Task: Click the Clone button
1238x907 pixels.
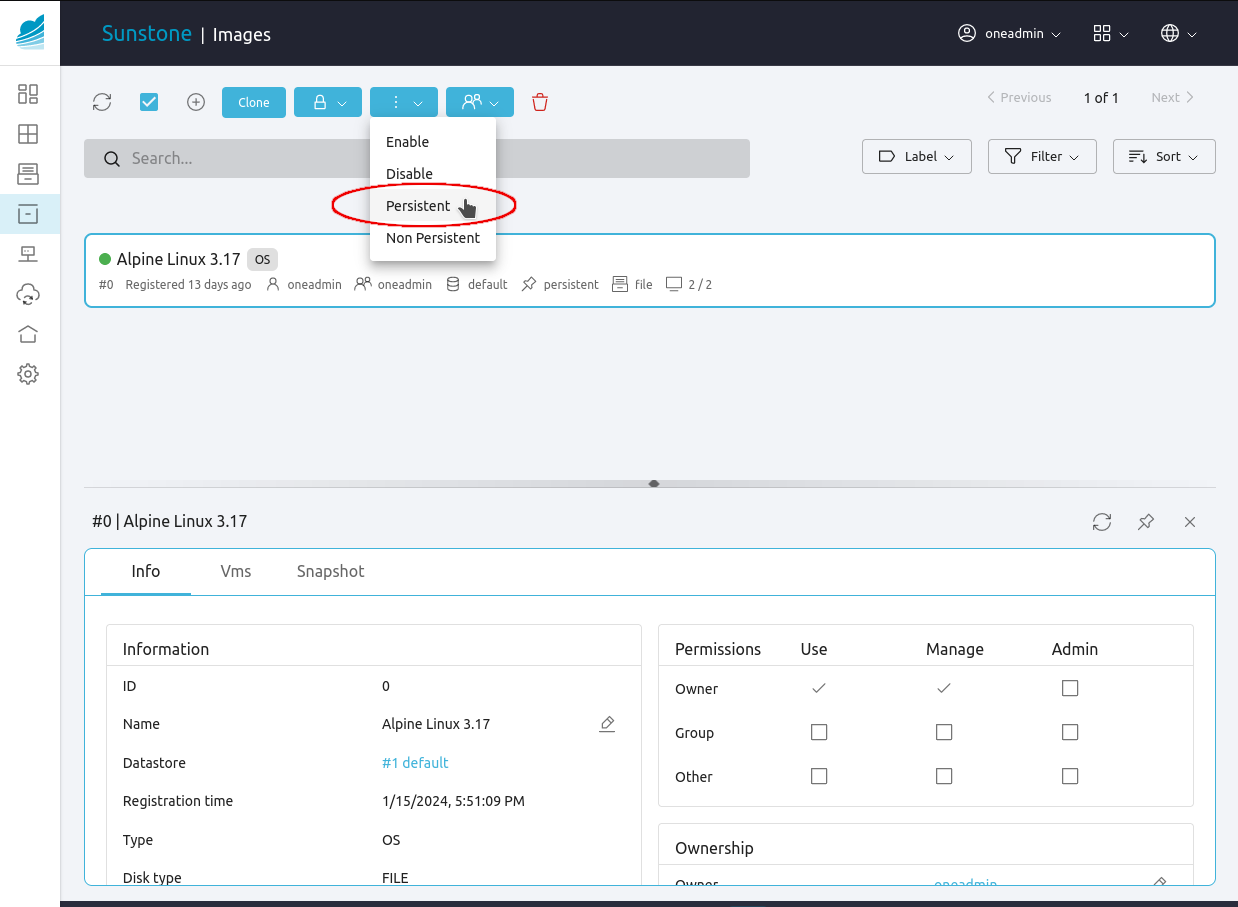Action: (254, 102)
